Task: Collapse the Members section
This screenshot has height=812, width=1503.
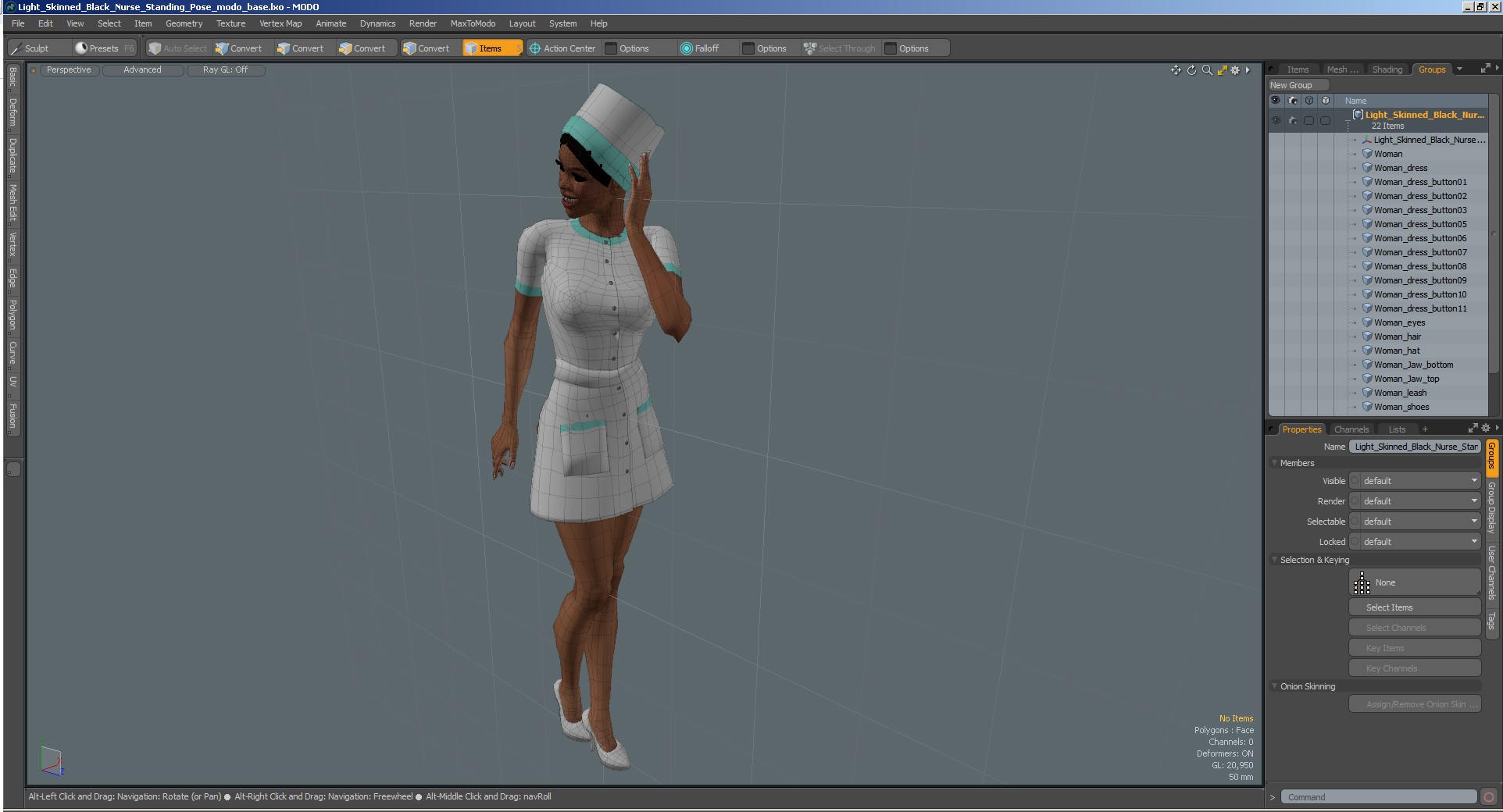Action: coord(1275,463)
